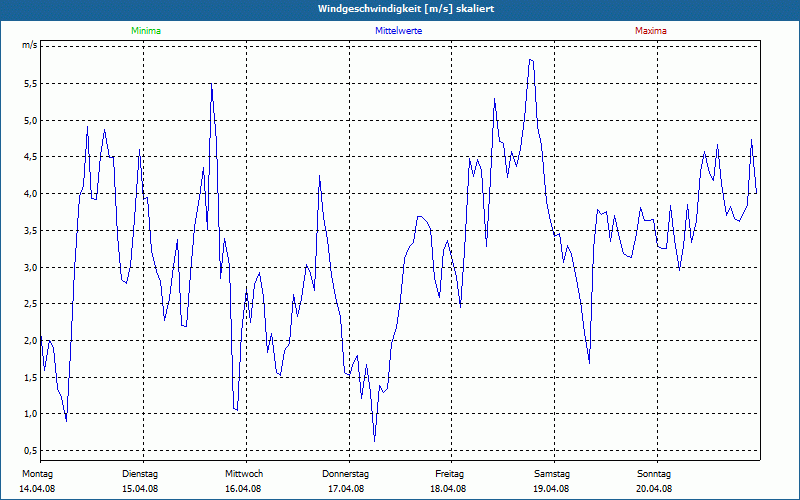Click the date 18.04.08
Image resolution: width=800 pixels, height=500 pixels.
(x=448, y=489)
